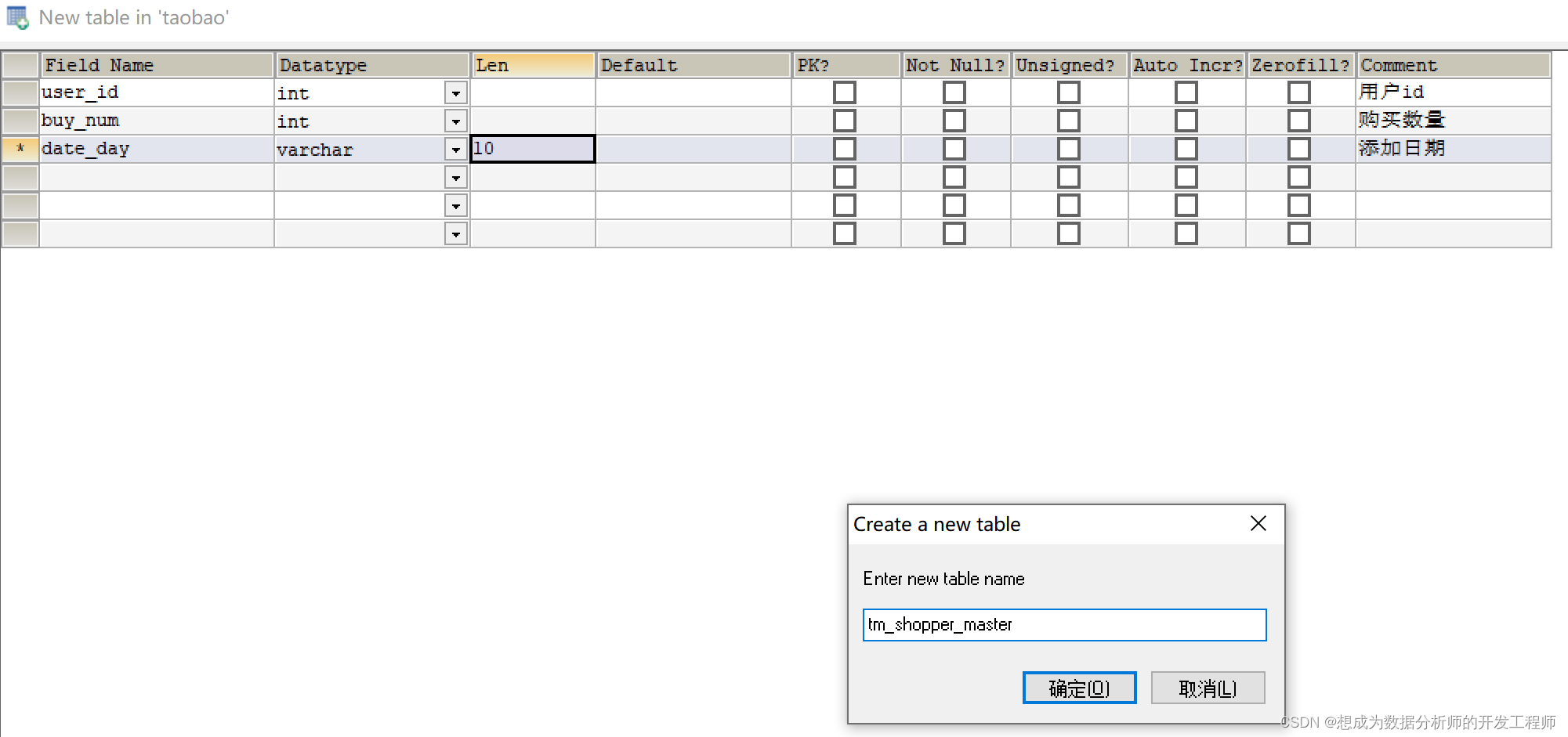The image size is (1568, 737).
Task: Check Not Null for buy_num row
Action: [954, 121]
